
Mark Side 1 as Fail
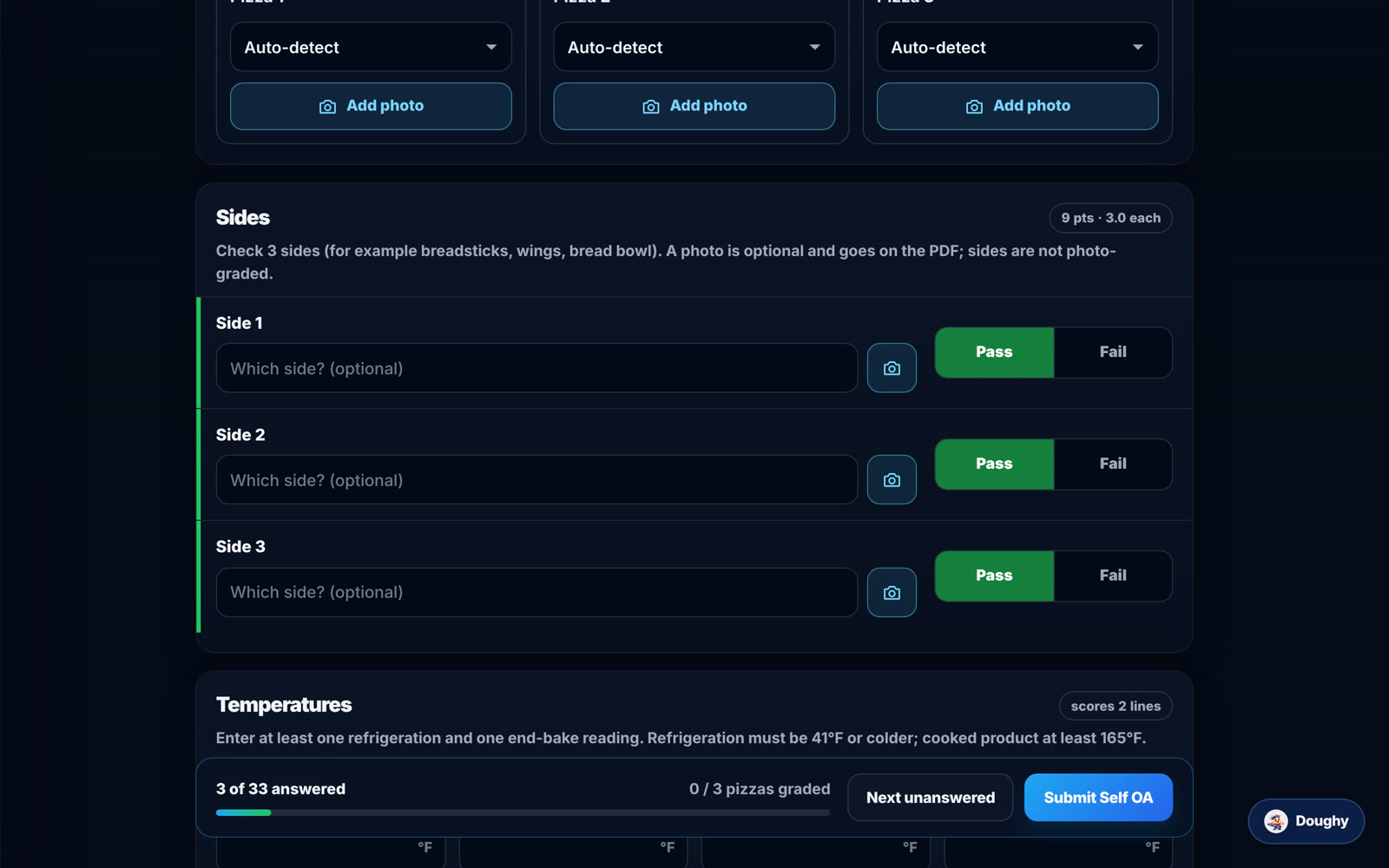click(1113, 352)
